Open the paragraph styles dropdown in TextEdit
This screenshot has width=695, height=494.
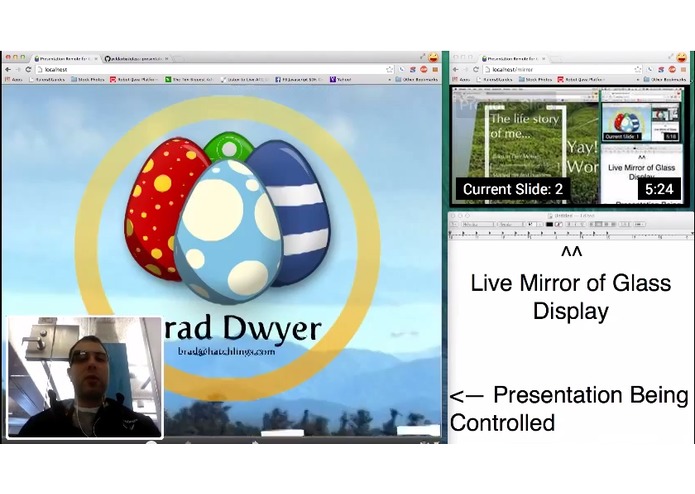454,224
